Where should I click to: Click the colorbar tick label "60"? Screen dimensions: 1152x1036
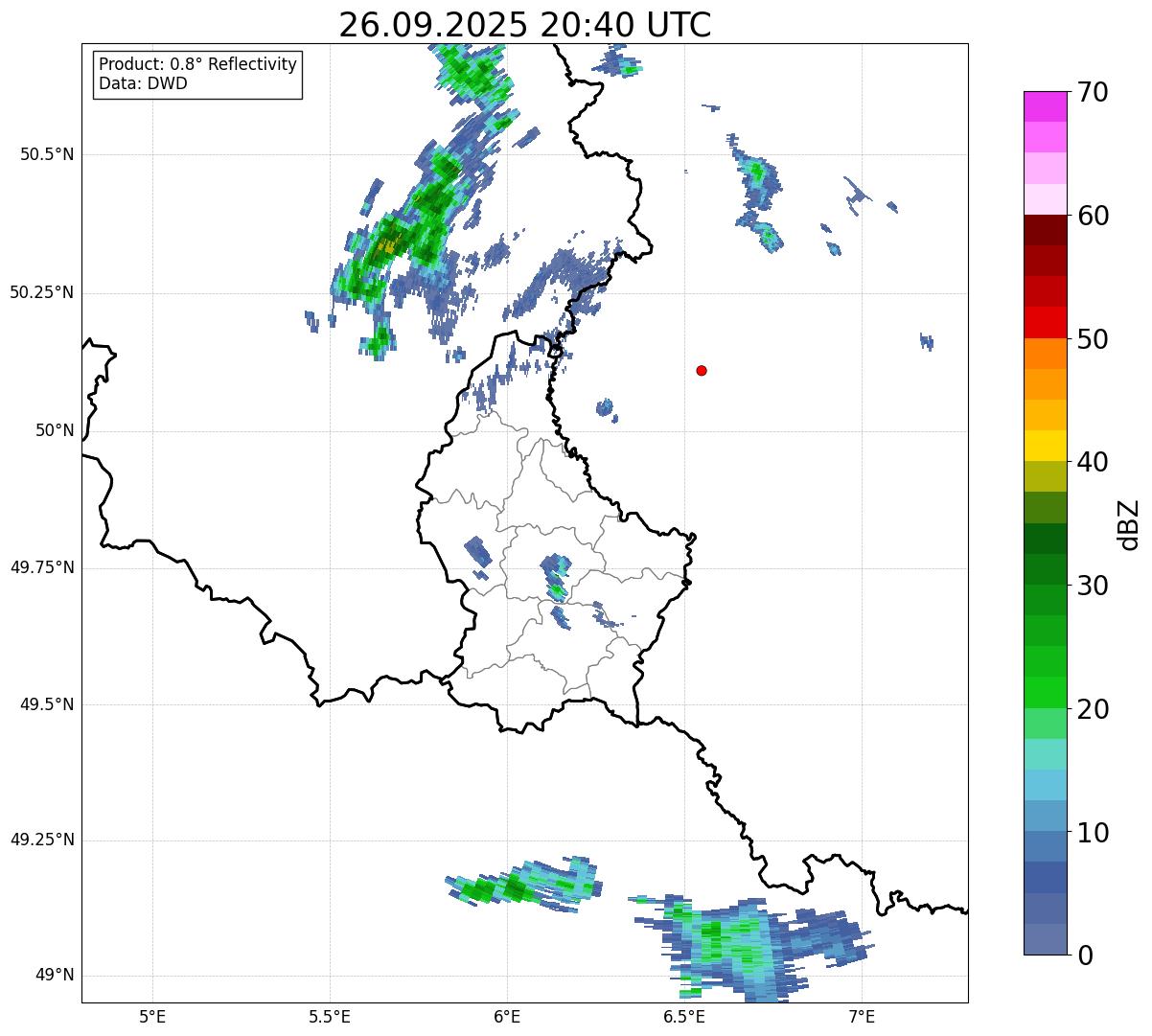coord(1093,216)
